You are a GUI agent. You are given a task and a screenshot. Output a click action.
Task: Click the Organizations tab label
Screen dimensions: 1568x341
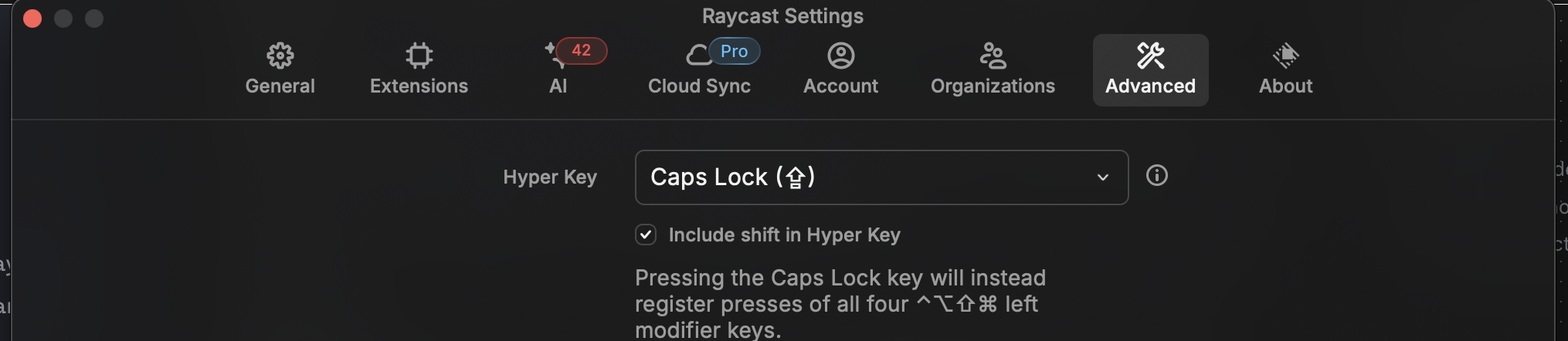[x=993, y=86]
